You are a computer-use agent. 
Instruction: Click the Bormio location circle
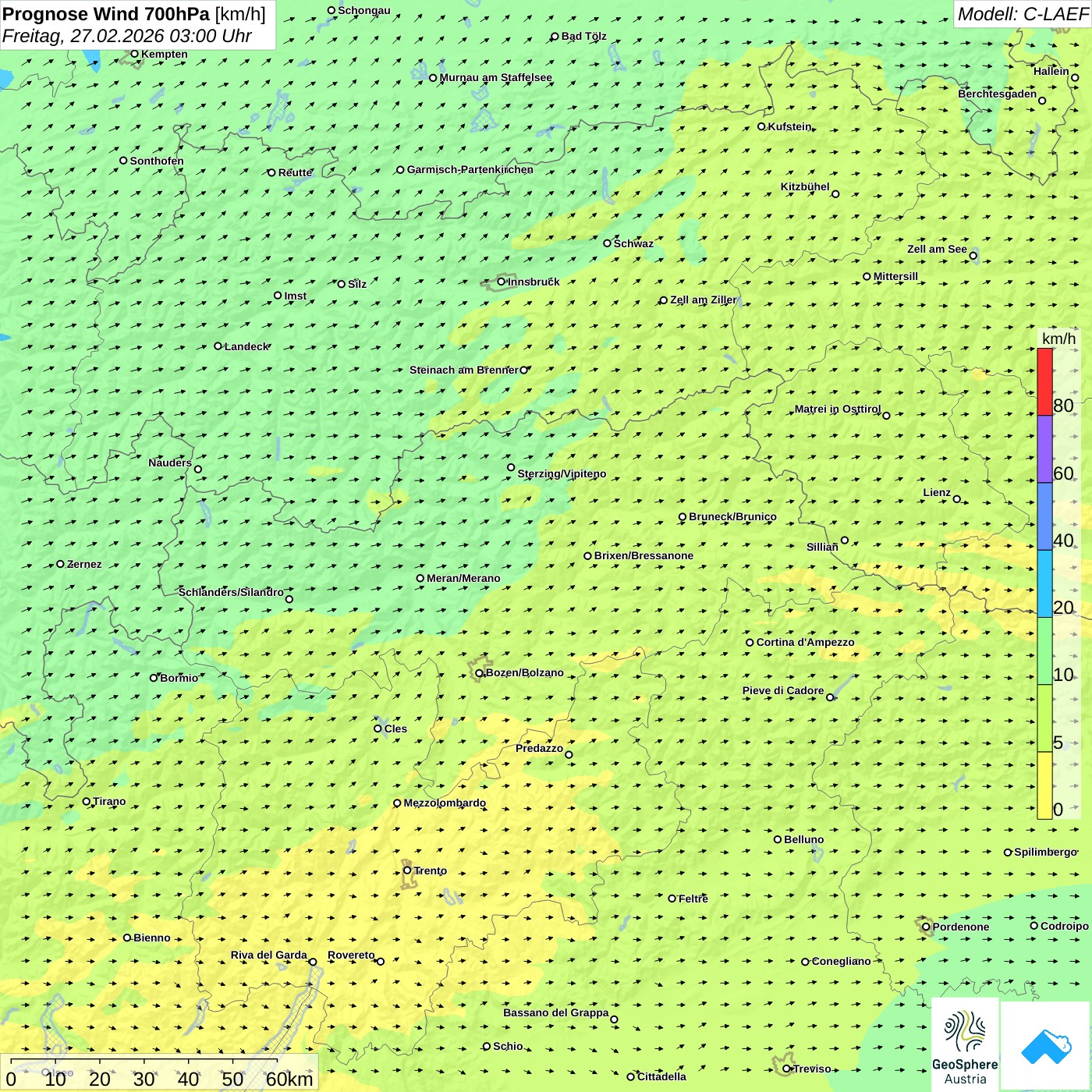point(154,678)
